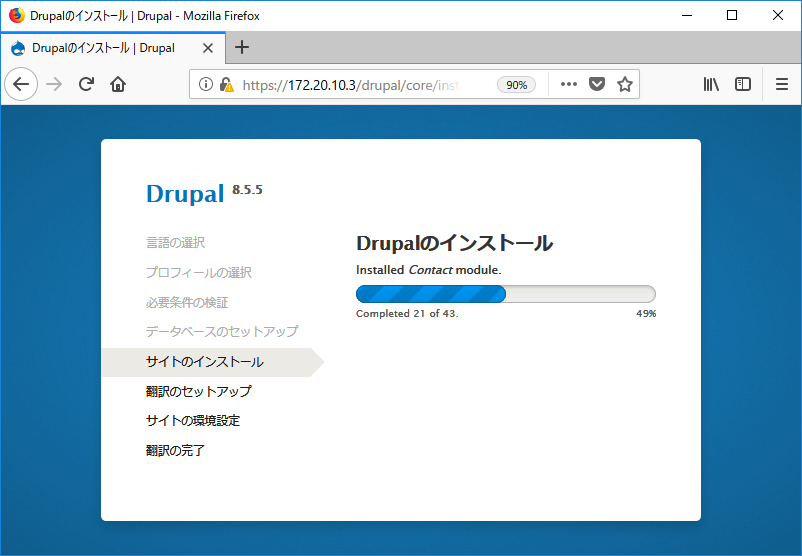The height and width of the screenshot is (556, 802).
Task: Go back using the back arrow
Action: coord(21,84)
